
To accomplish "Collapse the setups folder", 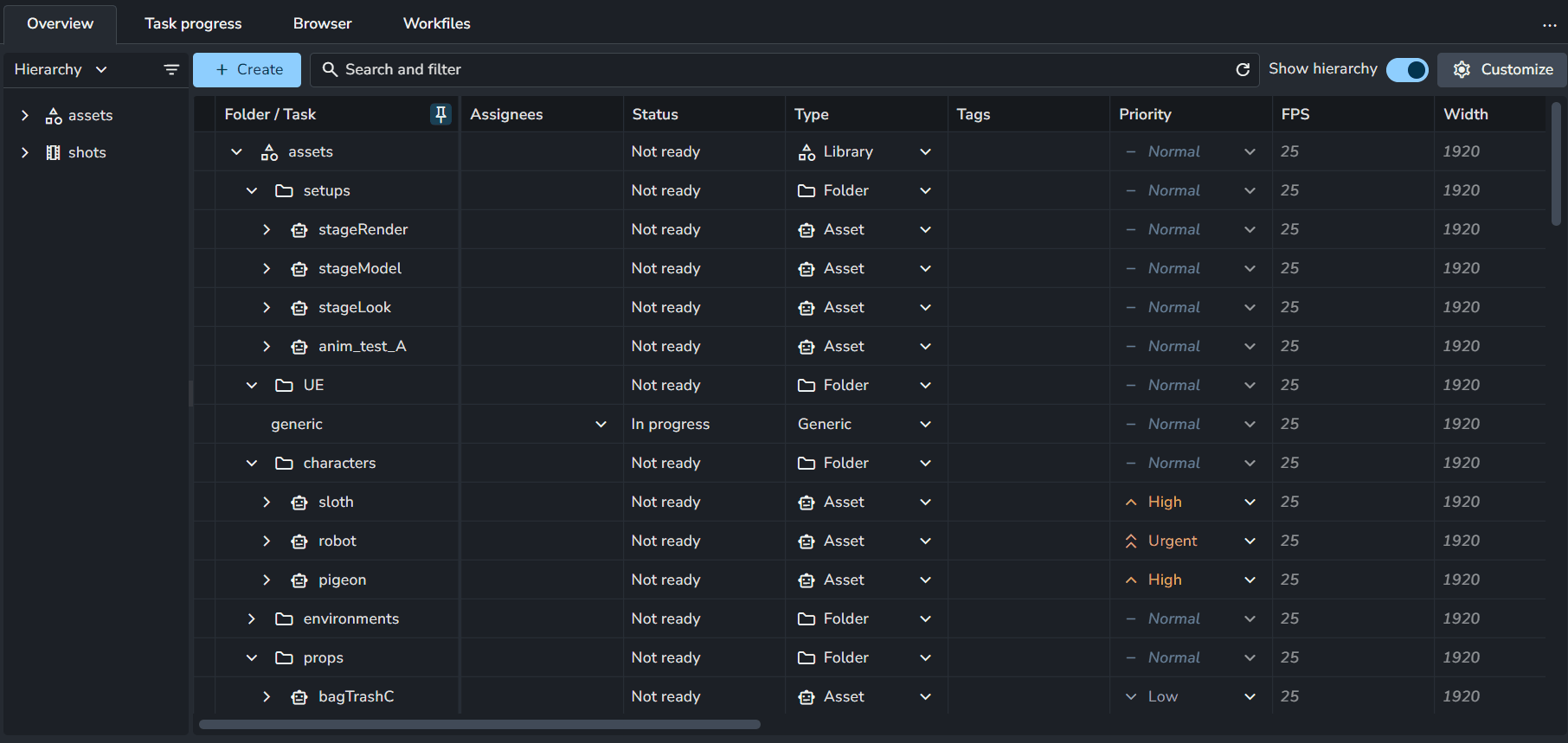I will point(252,190).
